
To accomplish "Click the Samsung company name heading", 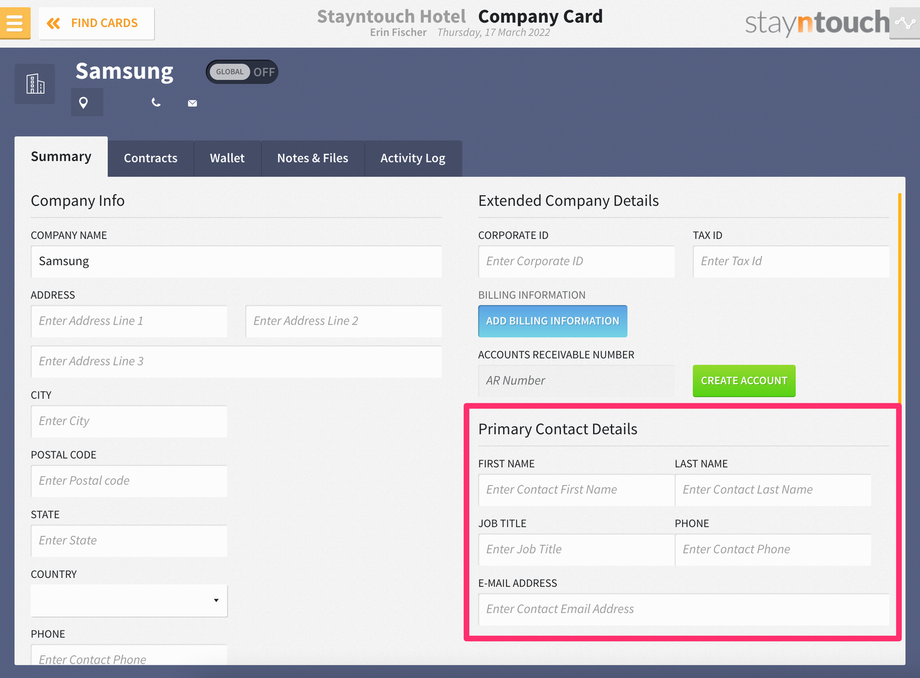I will 124,72.
